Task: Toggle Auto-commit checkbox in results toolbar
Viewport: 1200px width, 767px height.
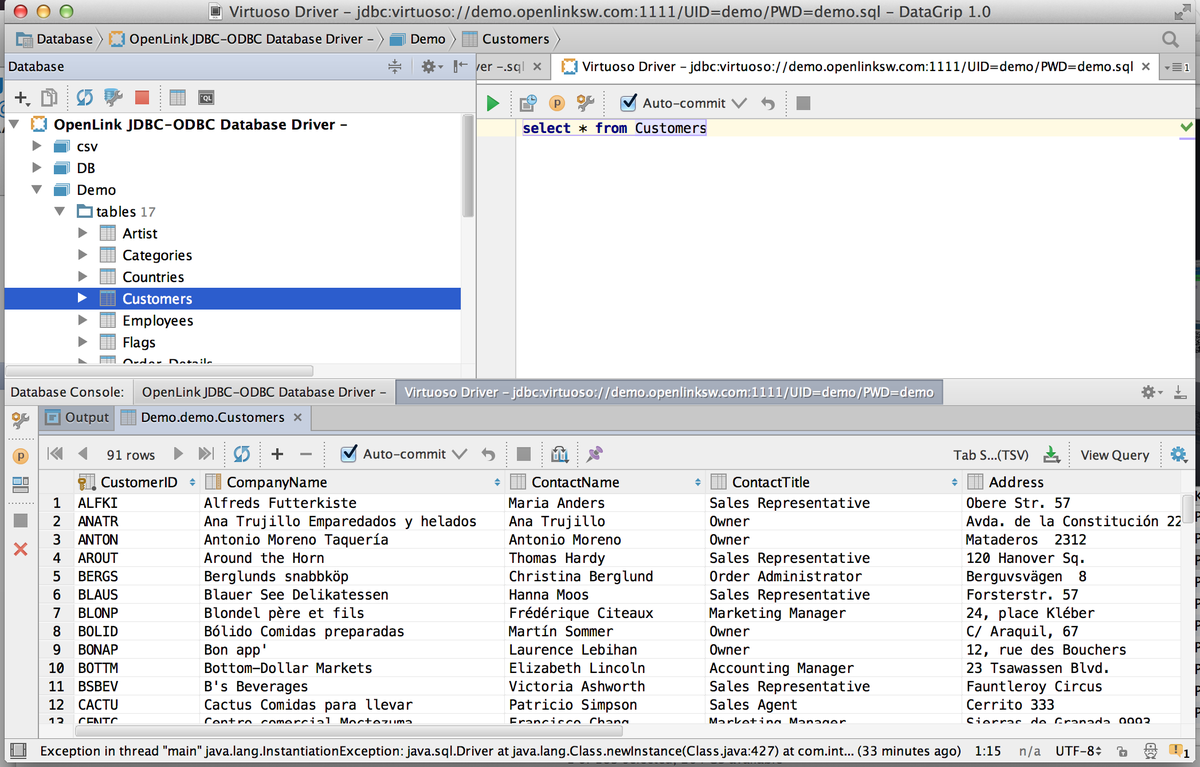Action: coord(348,454)
